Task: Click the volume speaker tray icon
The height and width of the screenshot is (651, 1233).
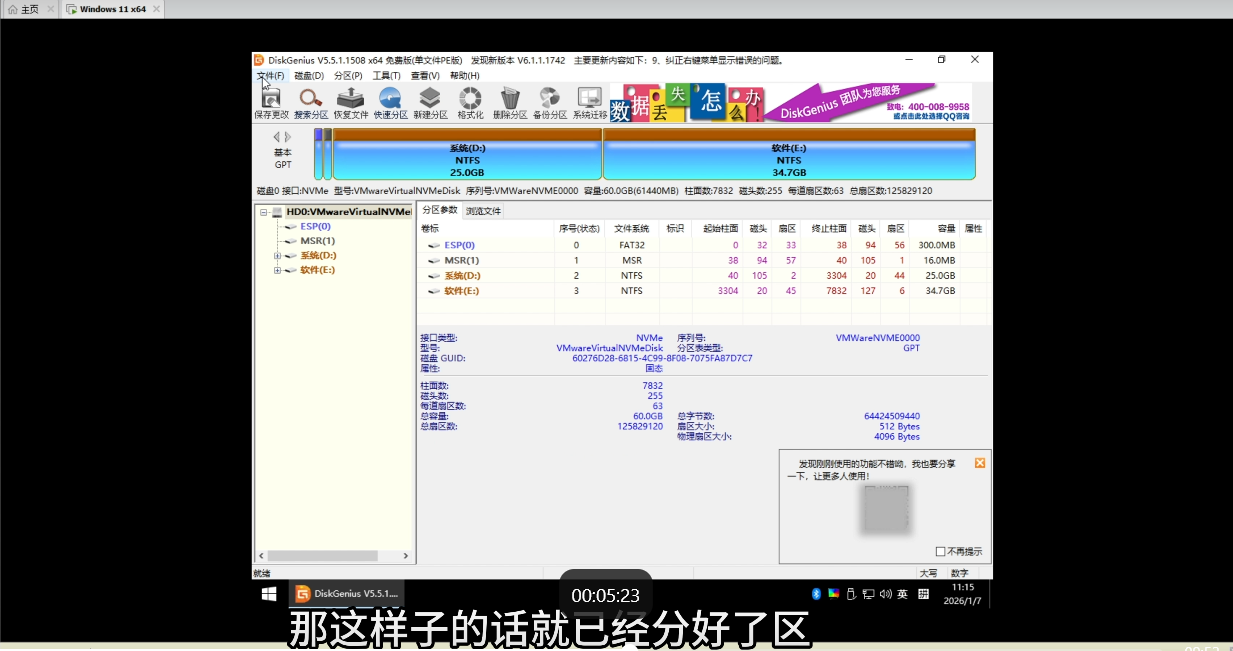Action: [884, 594]
